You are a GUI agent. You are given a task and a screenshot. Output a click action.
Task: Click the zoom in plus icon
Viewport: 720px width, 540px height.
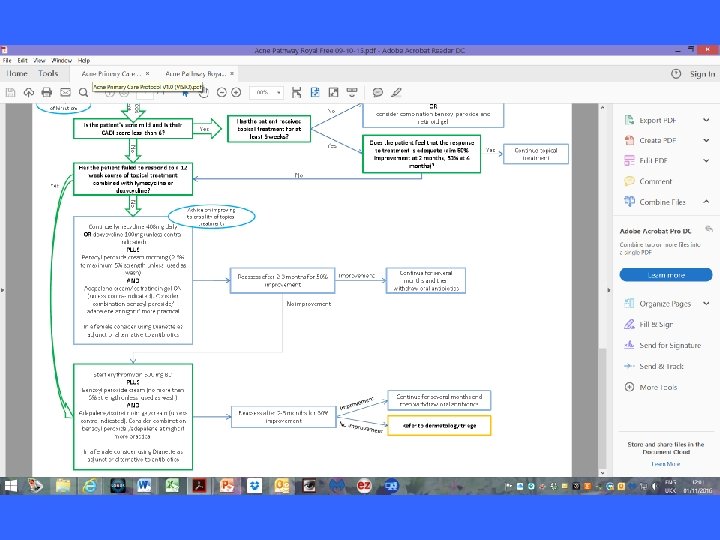tap(236, 93)
